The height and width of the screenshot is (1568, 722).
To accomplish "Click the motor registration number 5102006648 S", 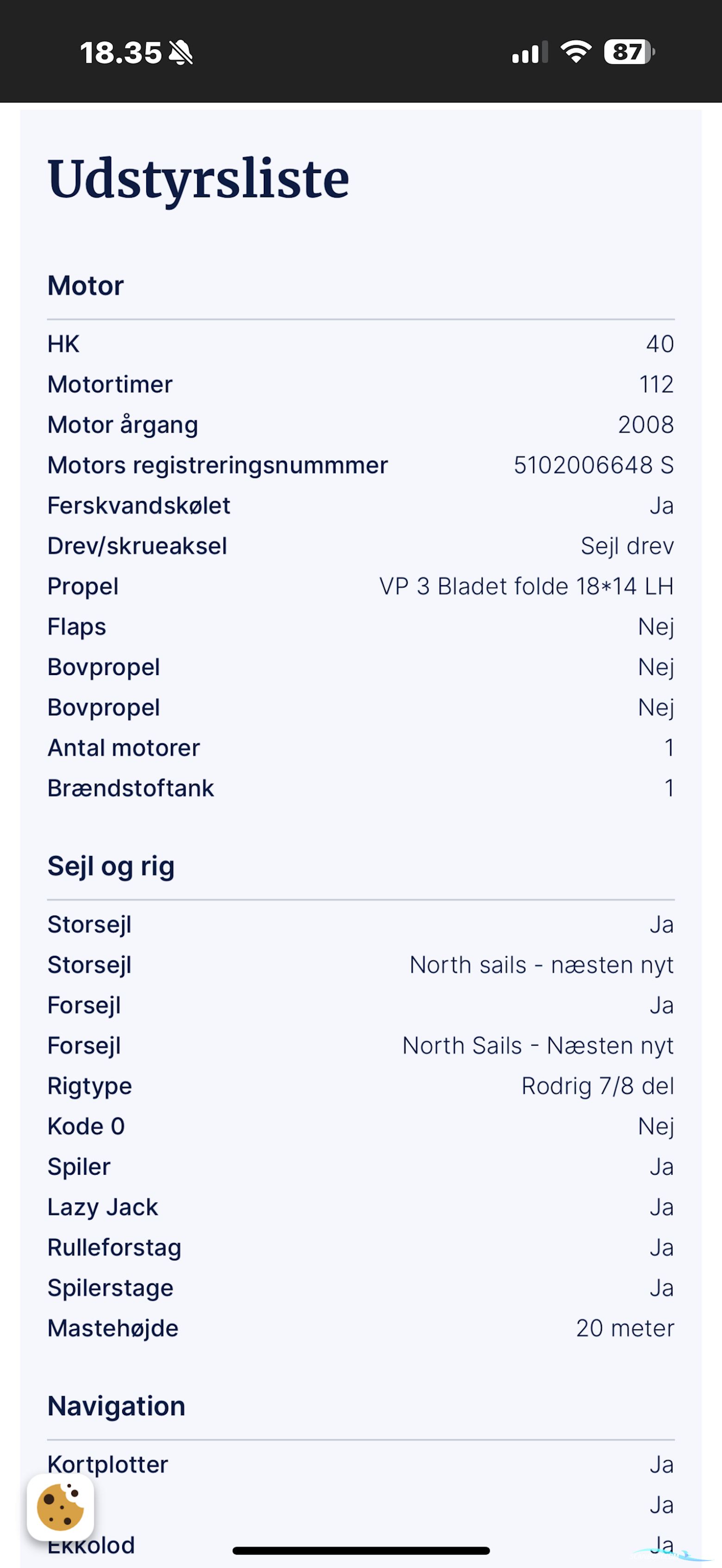I will point(593,465).
